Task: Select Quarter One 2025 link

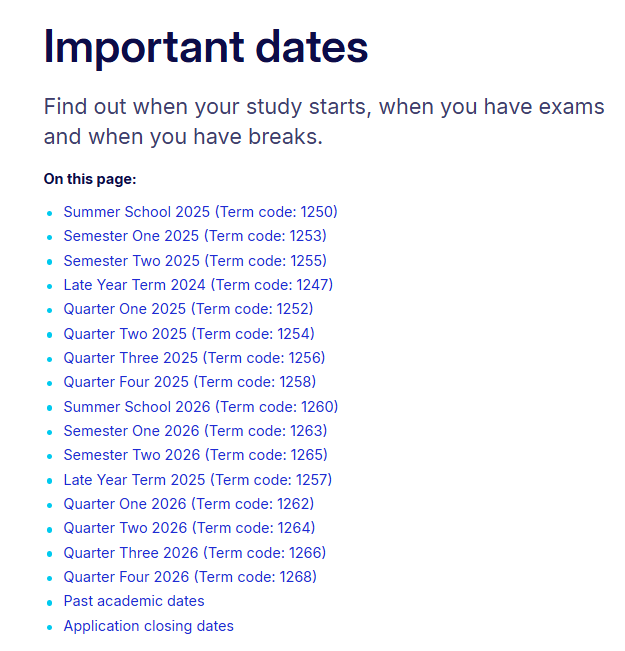Action: click(188, 309)
